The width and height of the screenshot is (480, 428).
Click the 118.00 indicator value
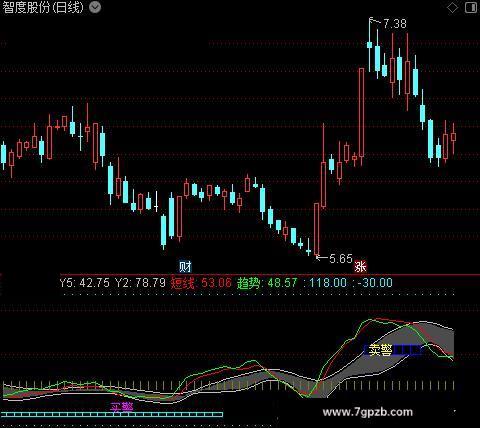pyautogui.click(x=328, y=283)
